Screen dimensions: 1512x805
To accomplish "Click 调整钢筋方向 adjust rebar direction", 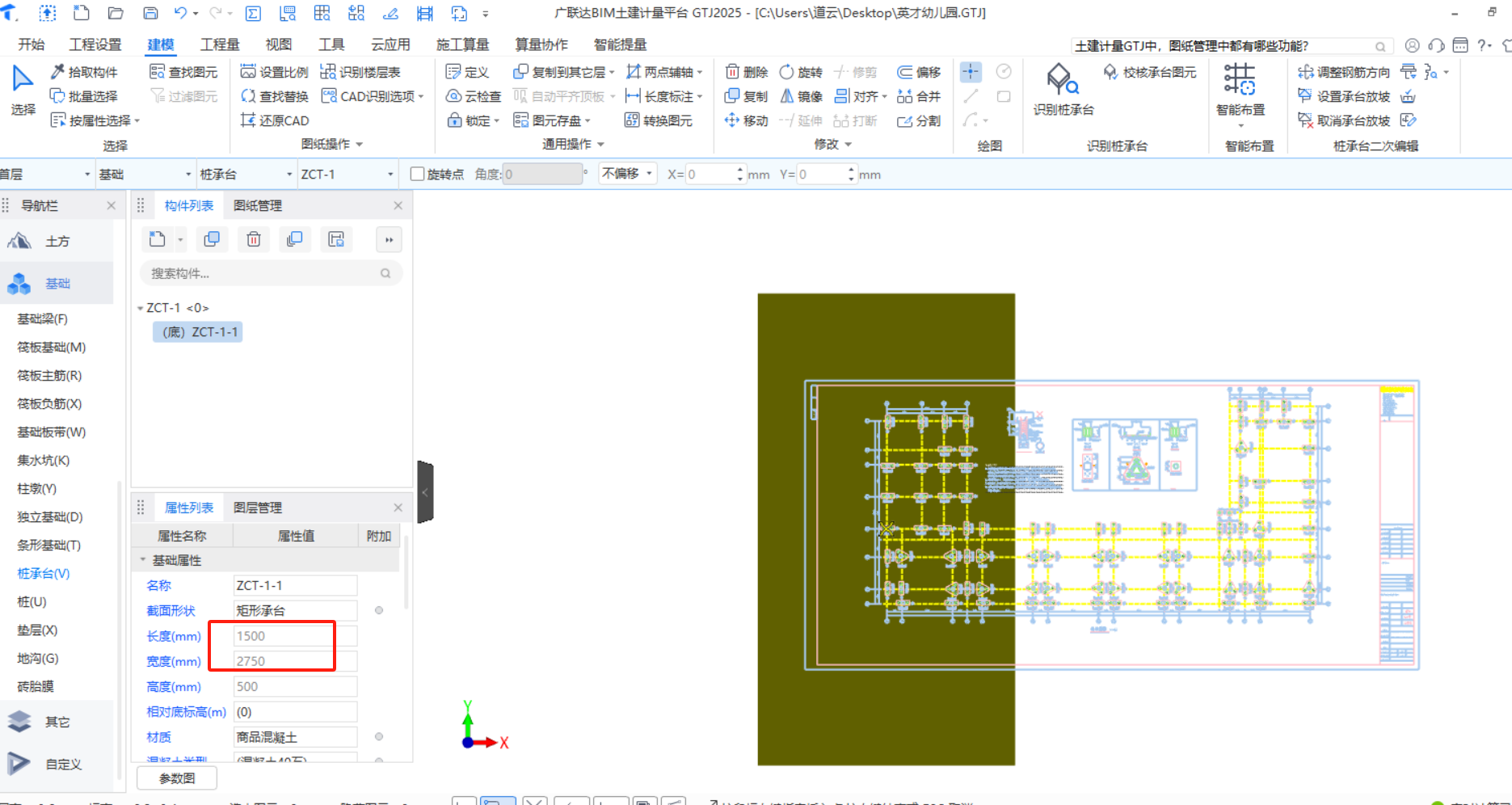I will click(x=1344, y=72).
